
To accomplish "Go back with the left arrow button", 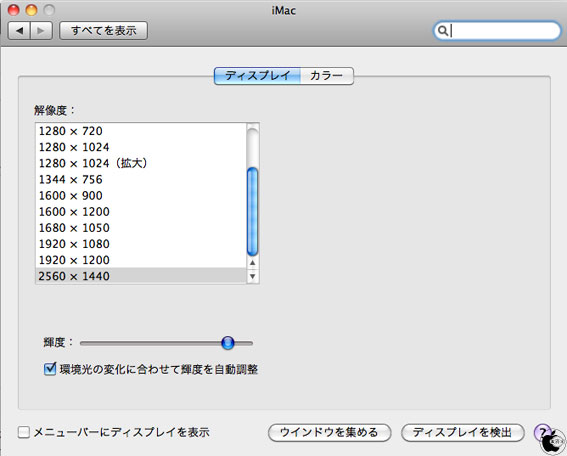I will point(20,31).
